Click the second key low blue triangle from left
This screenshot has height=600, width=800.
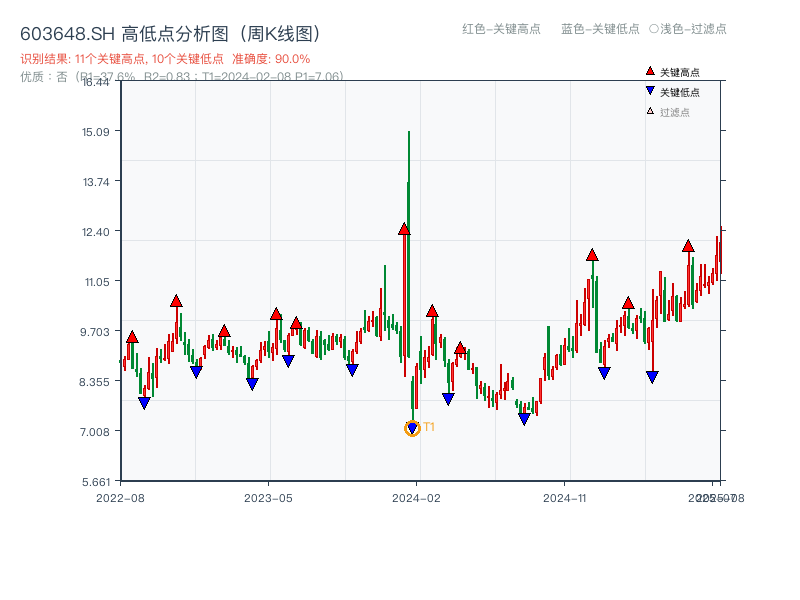[x=196, y=372]
